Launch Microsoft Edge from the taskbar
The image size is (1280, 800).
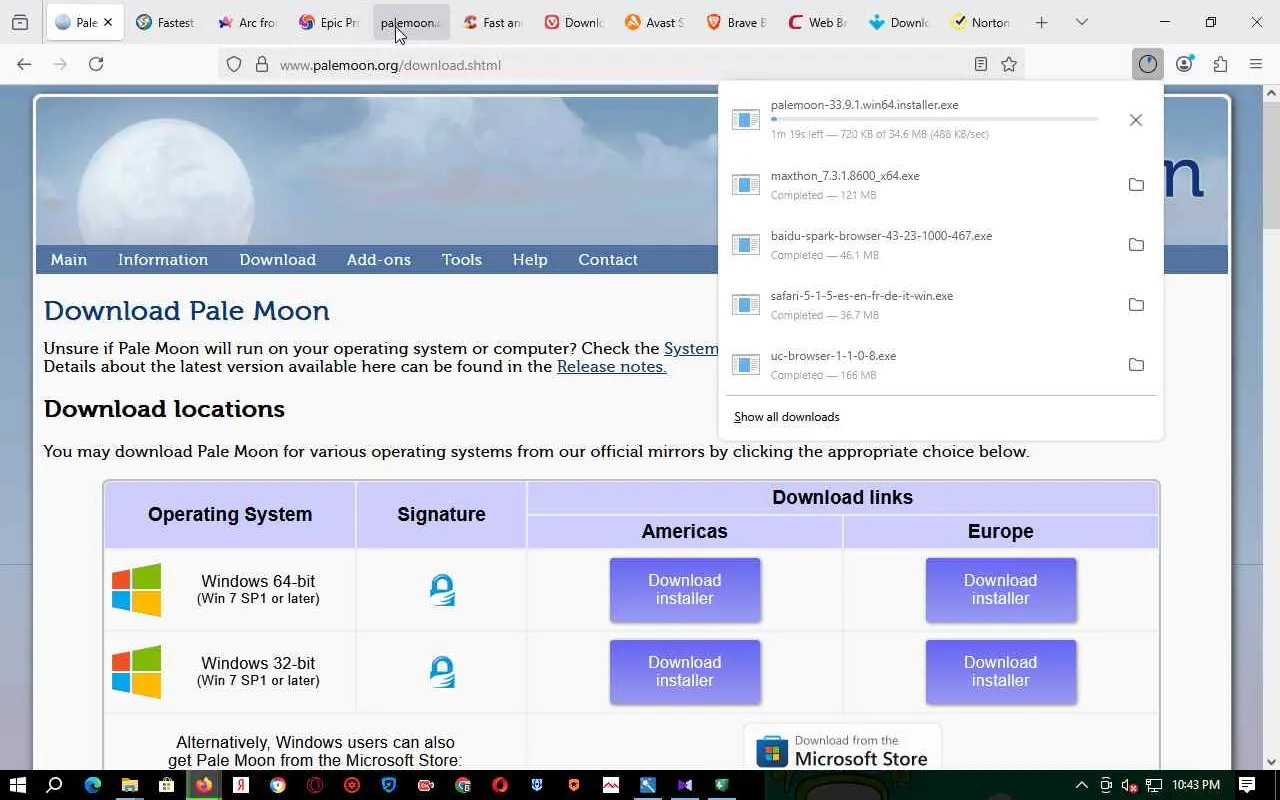[x=92, y=785]
